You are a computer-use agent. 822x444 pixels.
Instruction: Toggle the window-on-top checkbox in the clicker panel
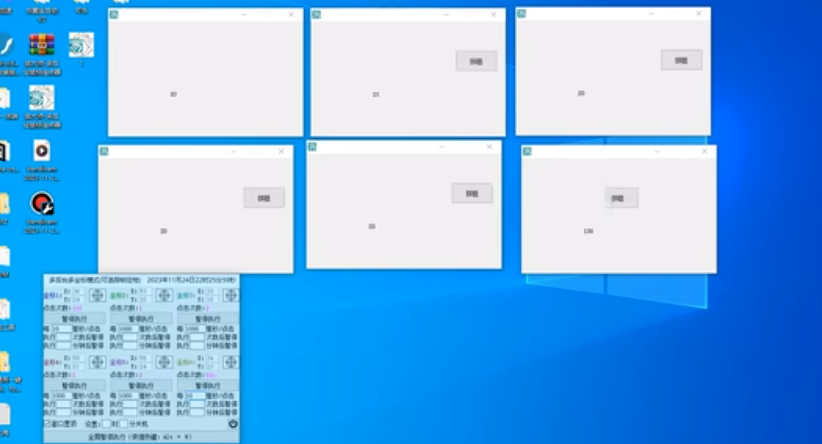[x=48, y=424]
